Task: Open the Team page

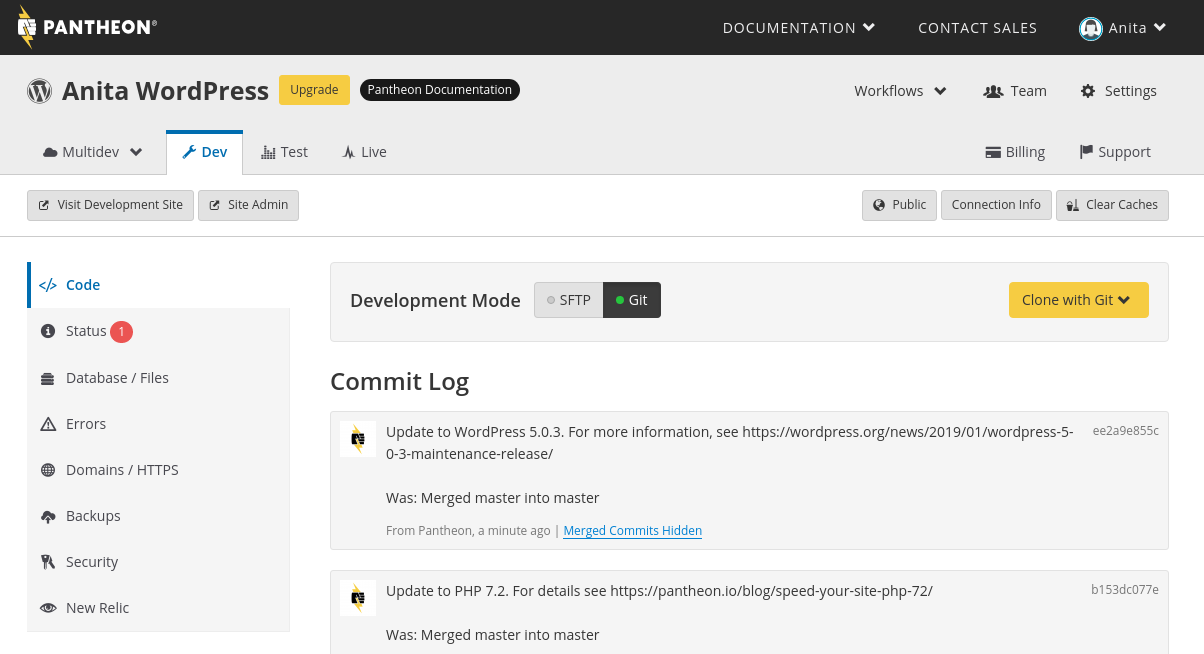Action: pos(1015,91)
